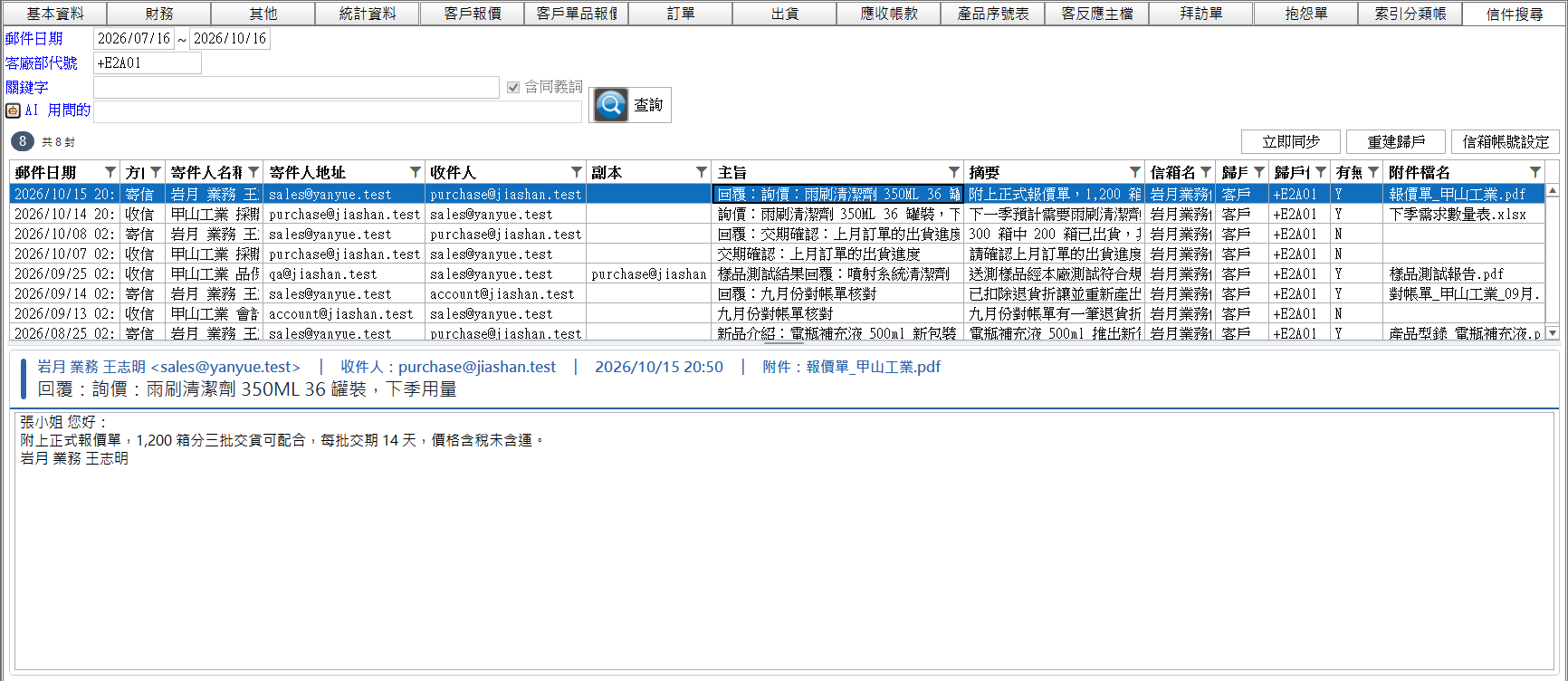Open the filter on the 寄信/收信 direction column

[156, 172]
